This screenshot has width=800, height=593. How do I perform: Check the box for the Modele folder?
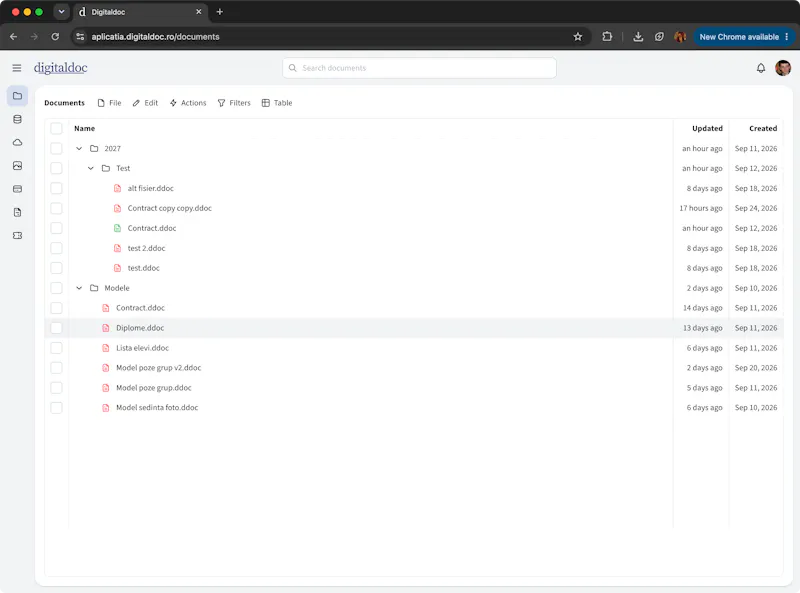(x=56, y=288)
